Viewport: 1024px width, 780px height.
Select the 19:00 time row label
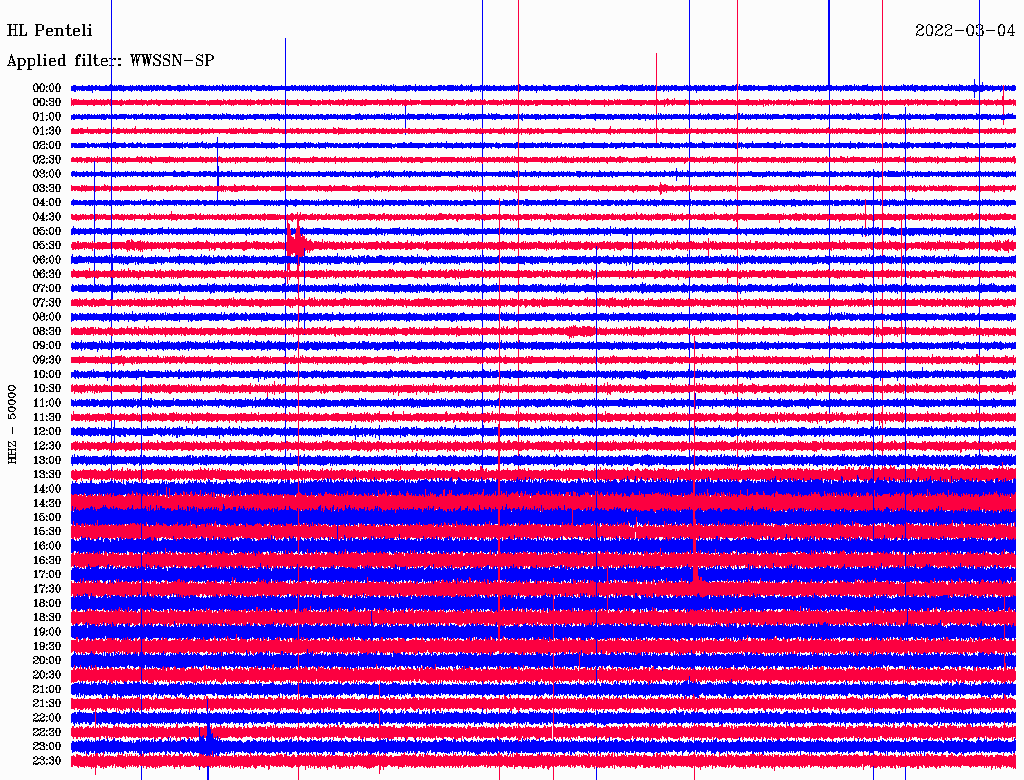(47, 632)
